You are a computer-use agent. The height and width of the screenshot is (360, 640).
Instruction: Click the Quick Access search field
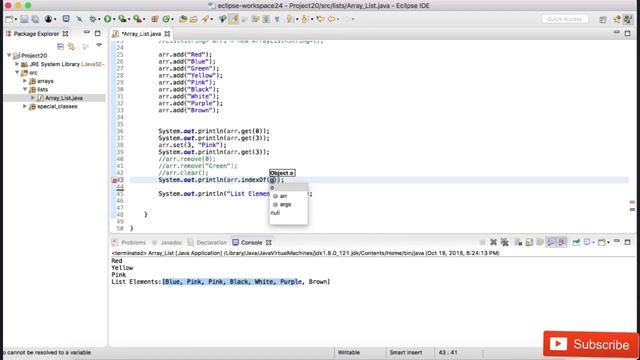click(x=565, y=19)
